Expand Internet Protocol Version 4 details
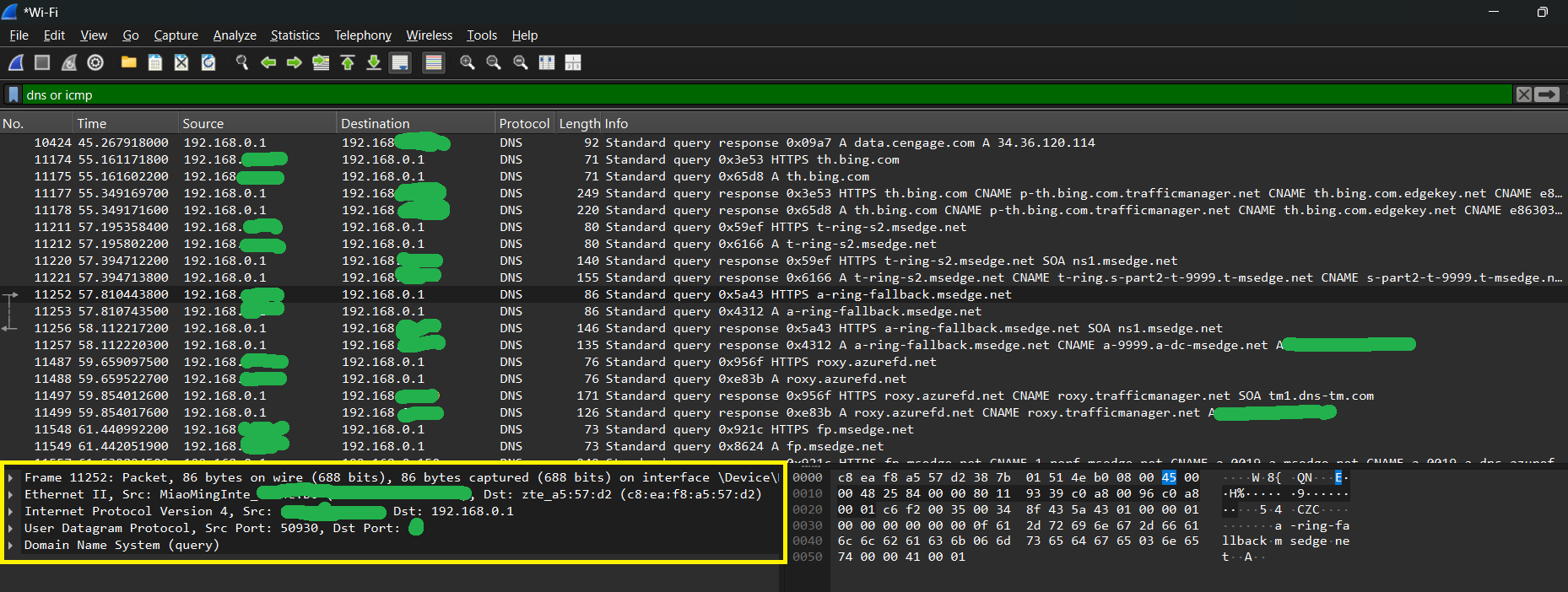1568x592 pixels. [x=10, y=511]
